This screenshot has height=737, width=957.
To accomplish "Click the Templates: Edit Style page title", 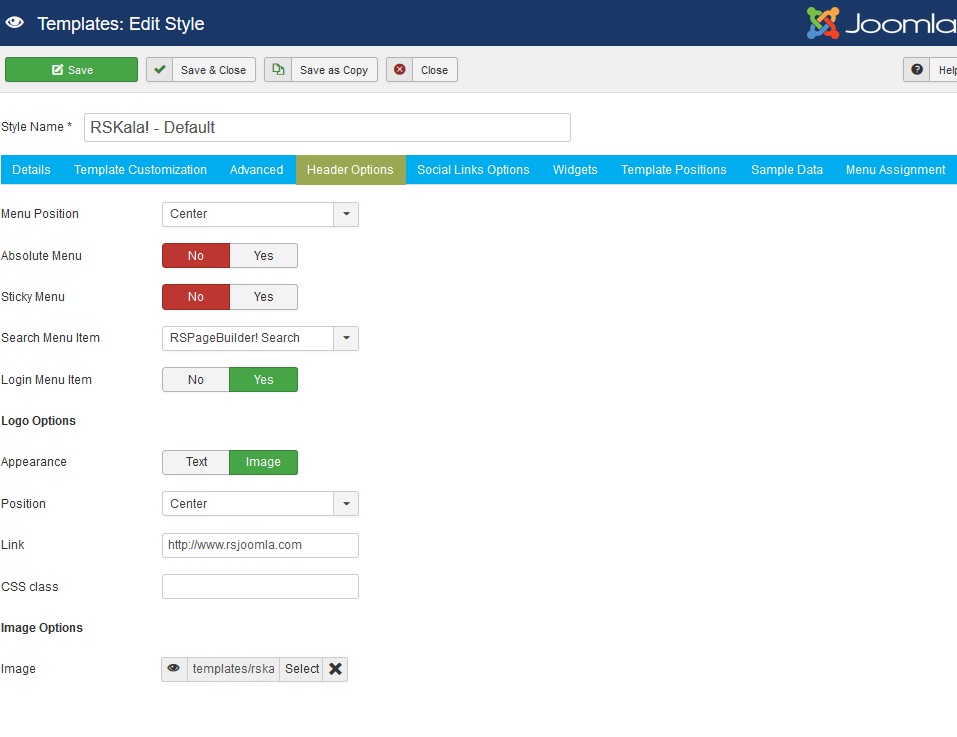I will click(121, 24).
